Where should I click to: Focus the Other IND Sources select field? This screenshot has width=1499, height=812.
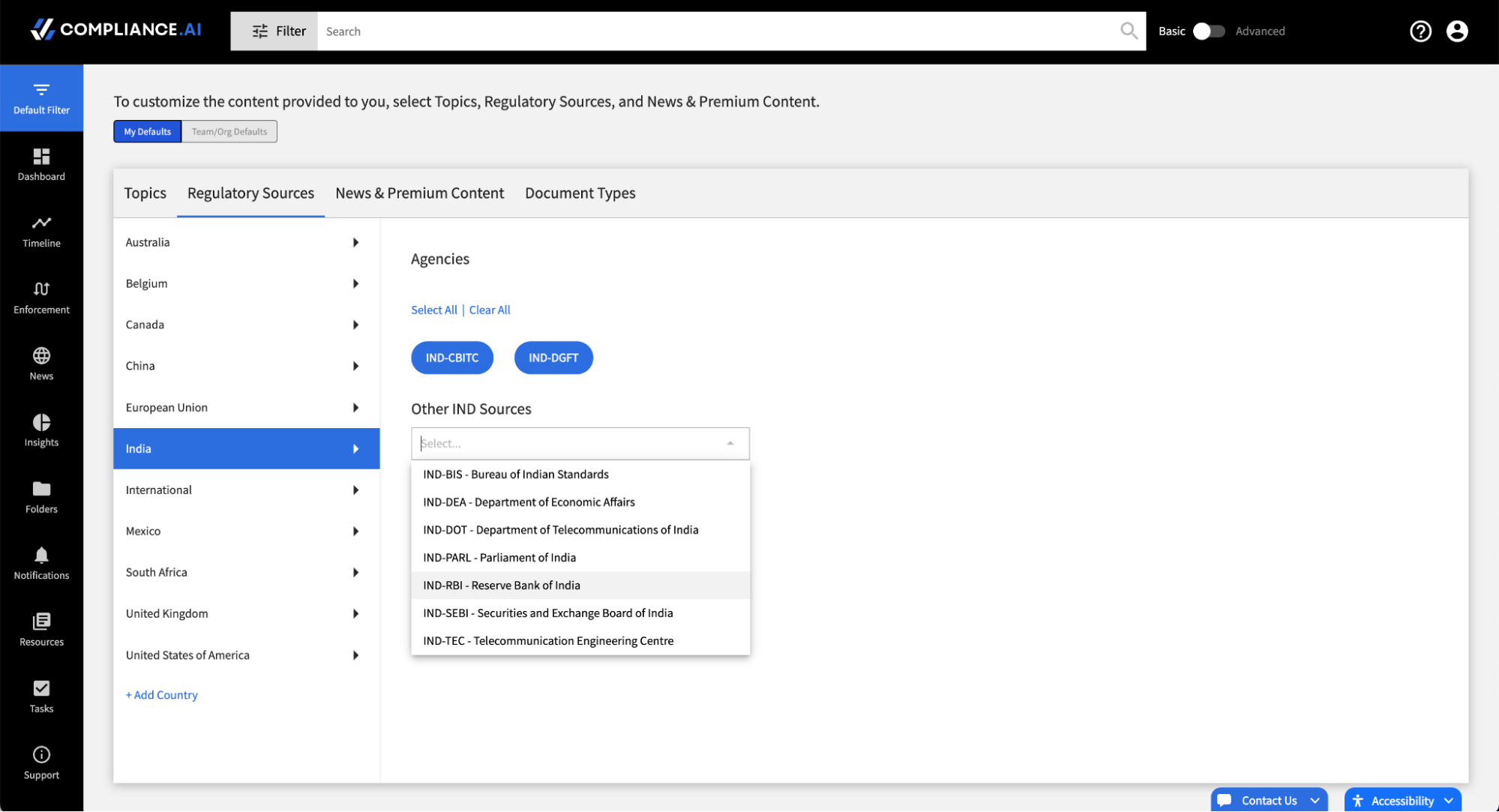point(580,443)
